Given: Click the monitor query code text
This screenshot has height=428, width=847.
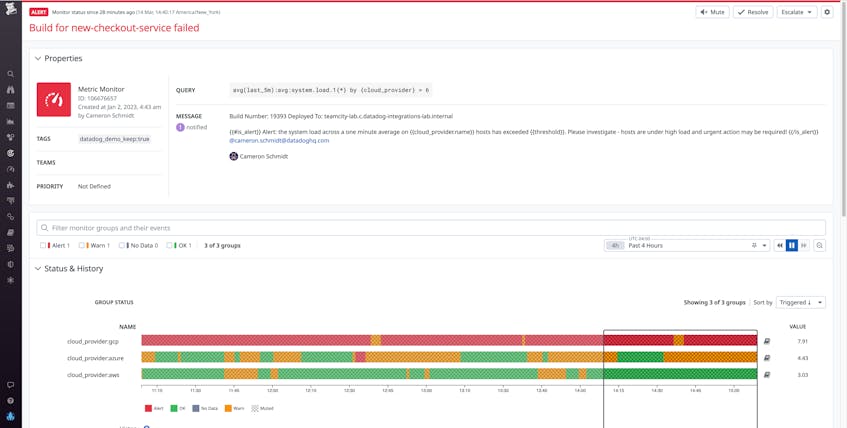Looking at the screenshot, I should pos(331,90).
